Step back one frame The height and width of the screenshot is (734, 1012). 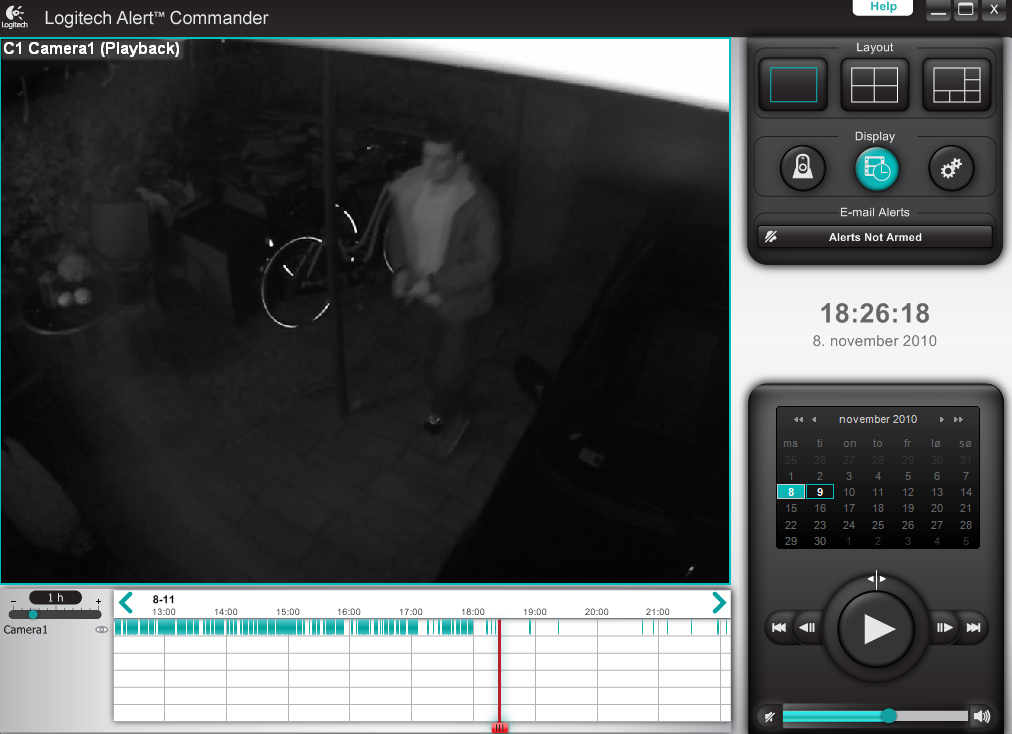coord(807,627)
